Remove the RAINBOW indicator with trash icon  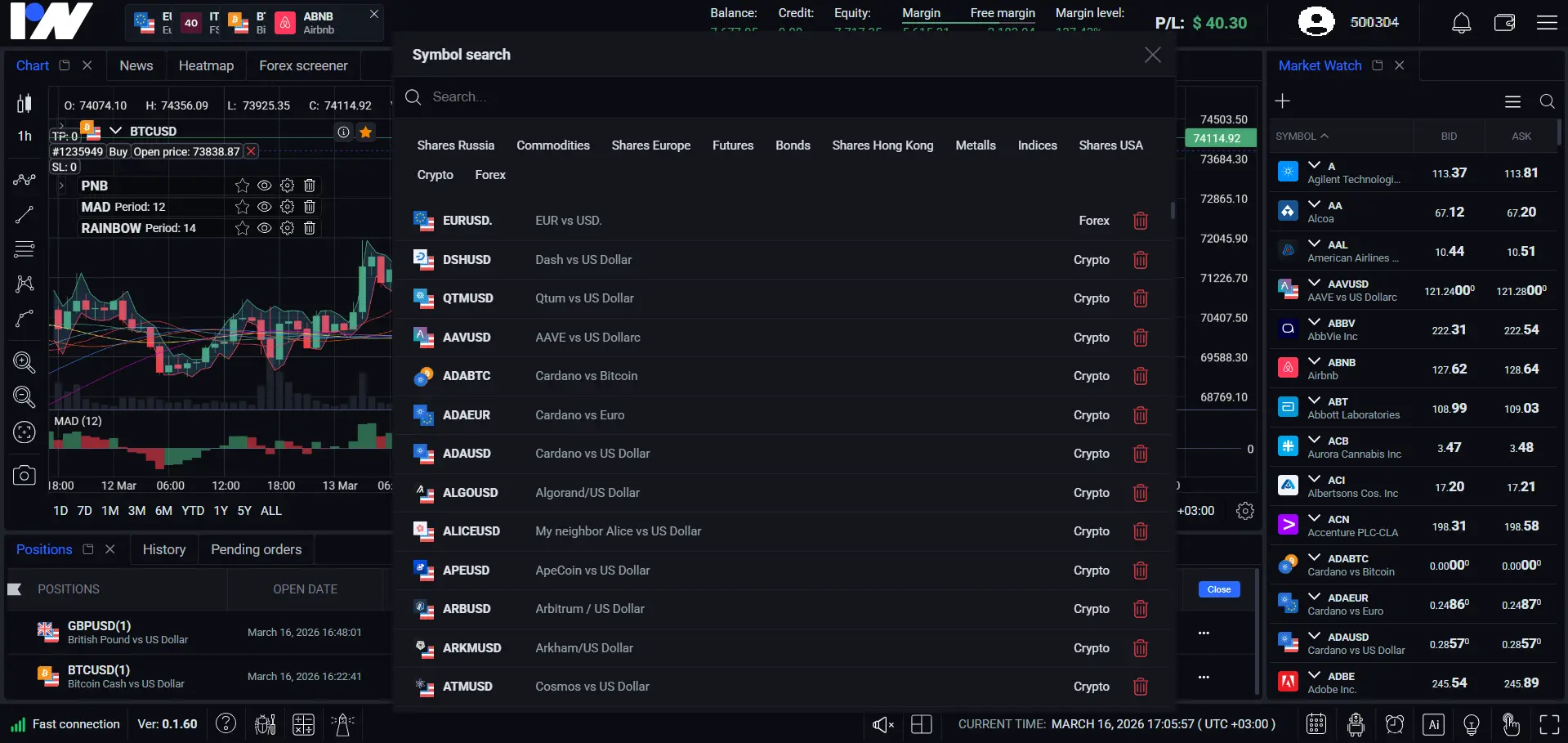(x=310, y=228)
